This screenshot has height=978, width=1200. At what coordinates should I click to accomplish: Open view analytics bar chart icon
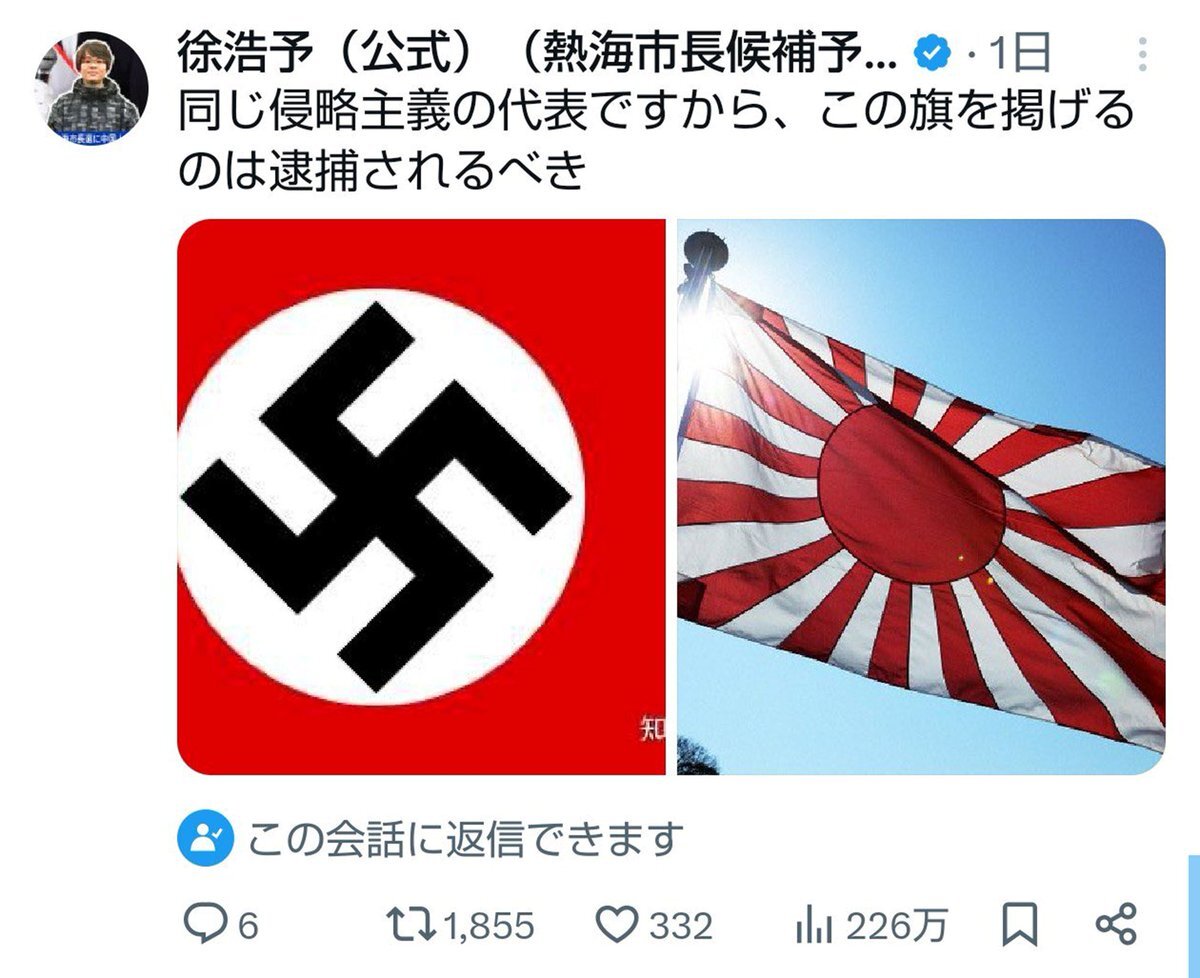tap(816, 926)
